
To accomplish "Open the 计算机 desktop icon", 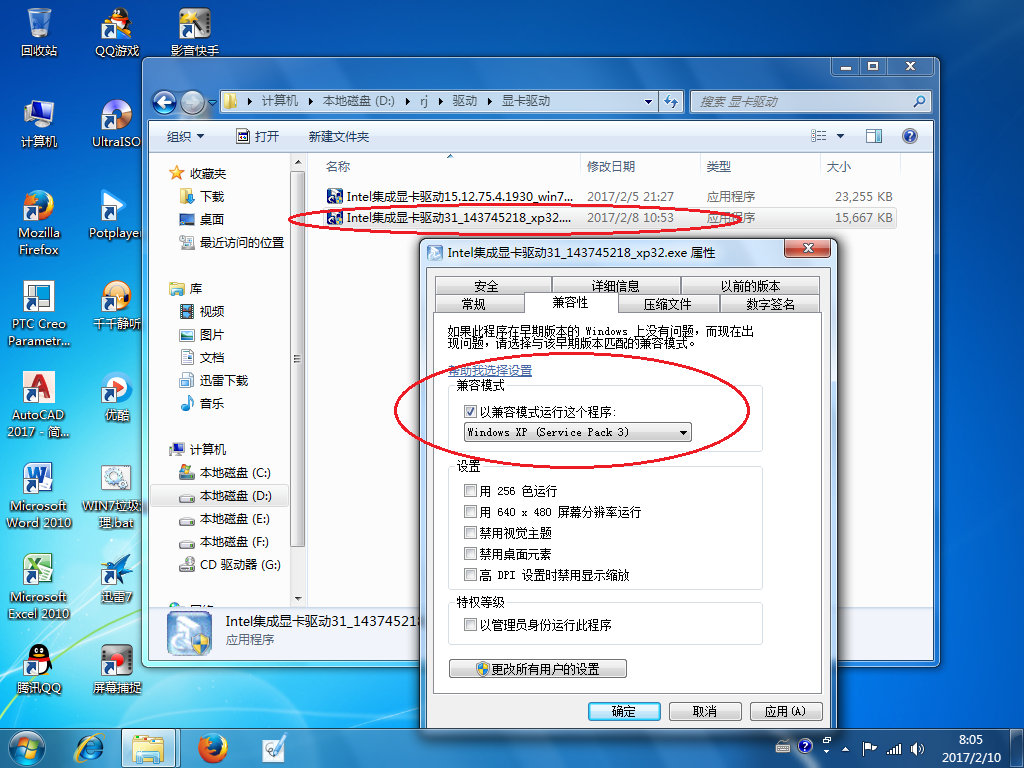I will click(39, 123).
